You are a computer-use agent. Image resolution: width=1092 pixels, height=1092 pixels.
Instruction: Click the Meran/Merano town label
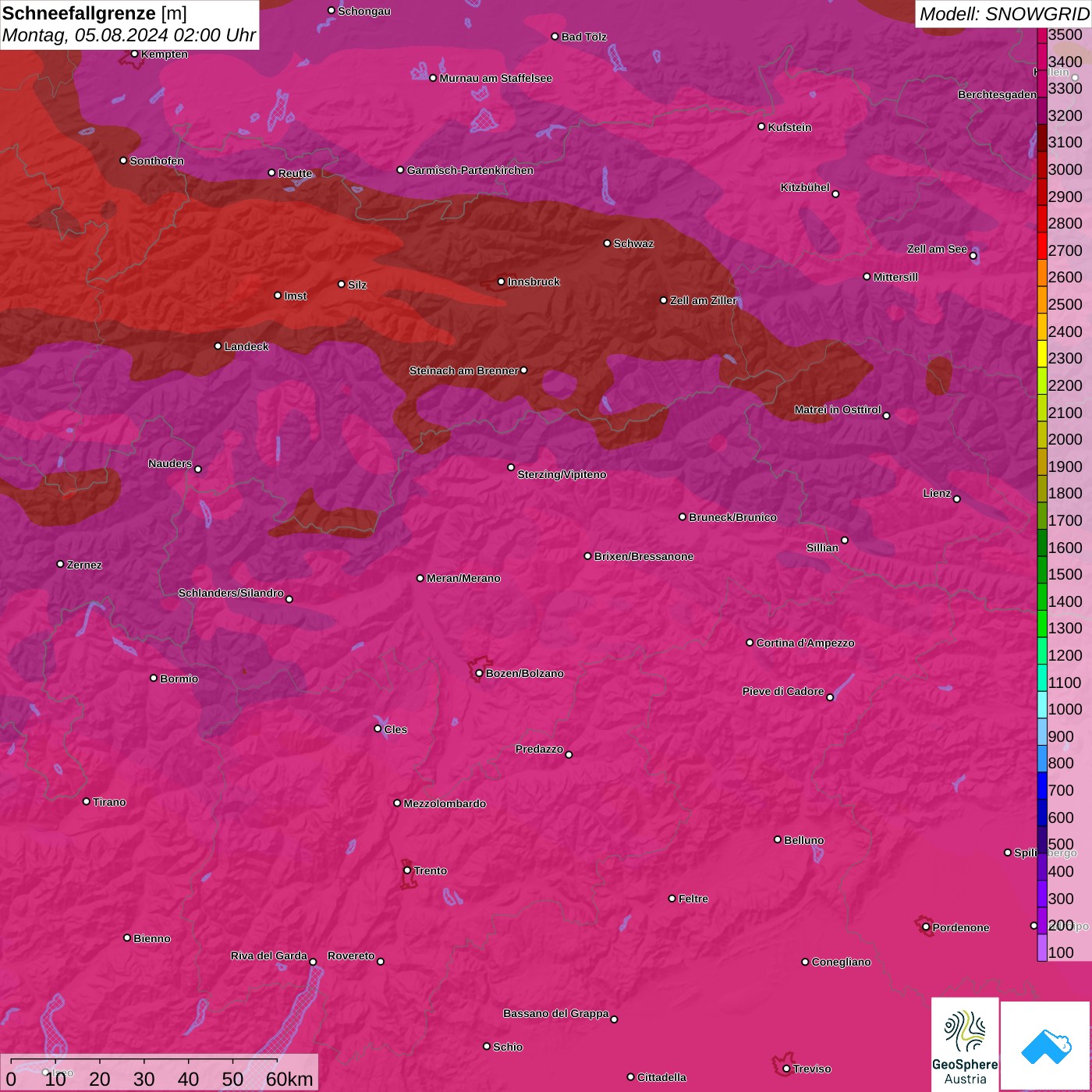click(463, 578)
